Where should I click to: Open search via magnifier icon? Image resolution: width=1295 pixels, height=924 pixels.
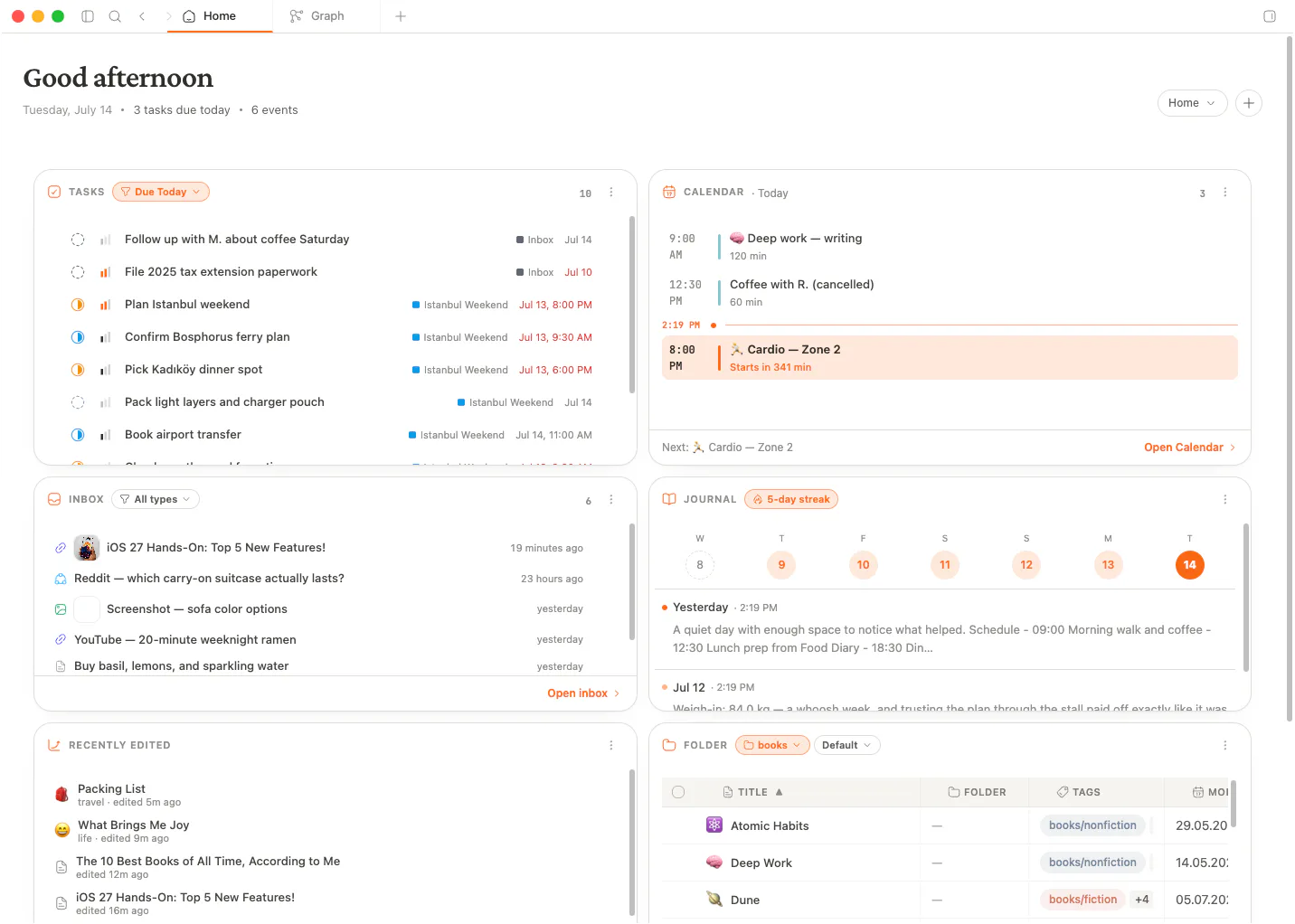pyautogui.click(x=115, y=16)
